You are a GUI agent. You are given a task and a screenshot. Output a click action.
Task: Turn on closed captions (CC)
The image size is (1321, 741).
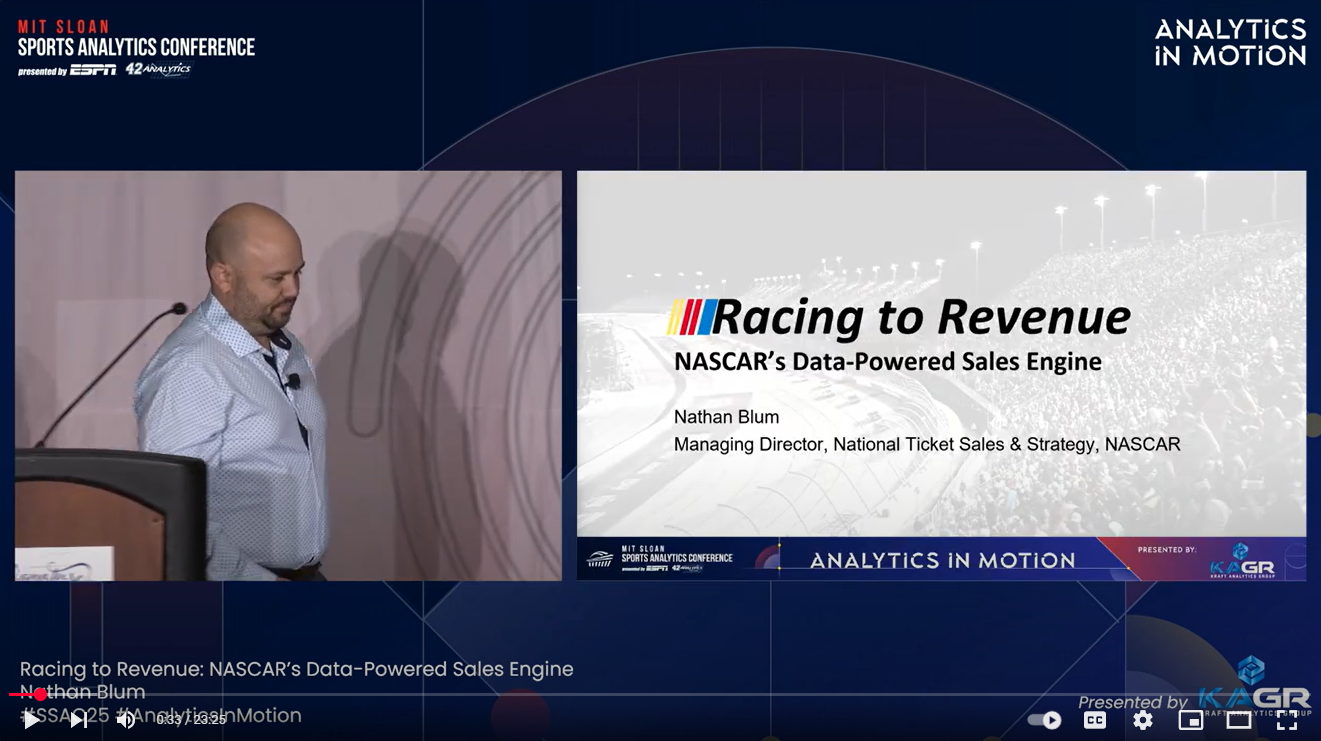pyautogui.click(x=1095, y=720)
